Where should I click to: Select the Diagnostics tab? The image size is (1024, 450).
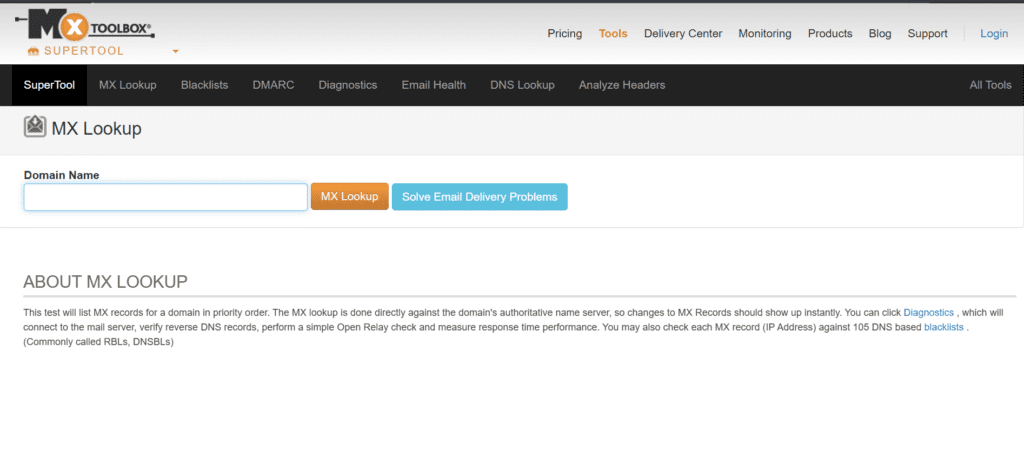[348, 85]
